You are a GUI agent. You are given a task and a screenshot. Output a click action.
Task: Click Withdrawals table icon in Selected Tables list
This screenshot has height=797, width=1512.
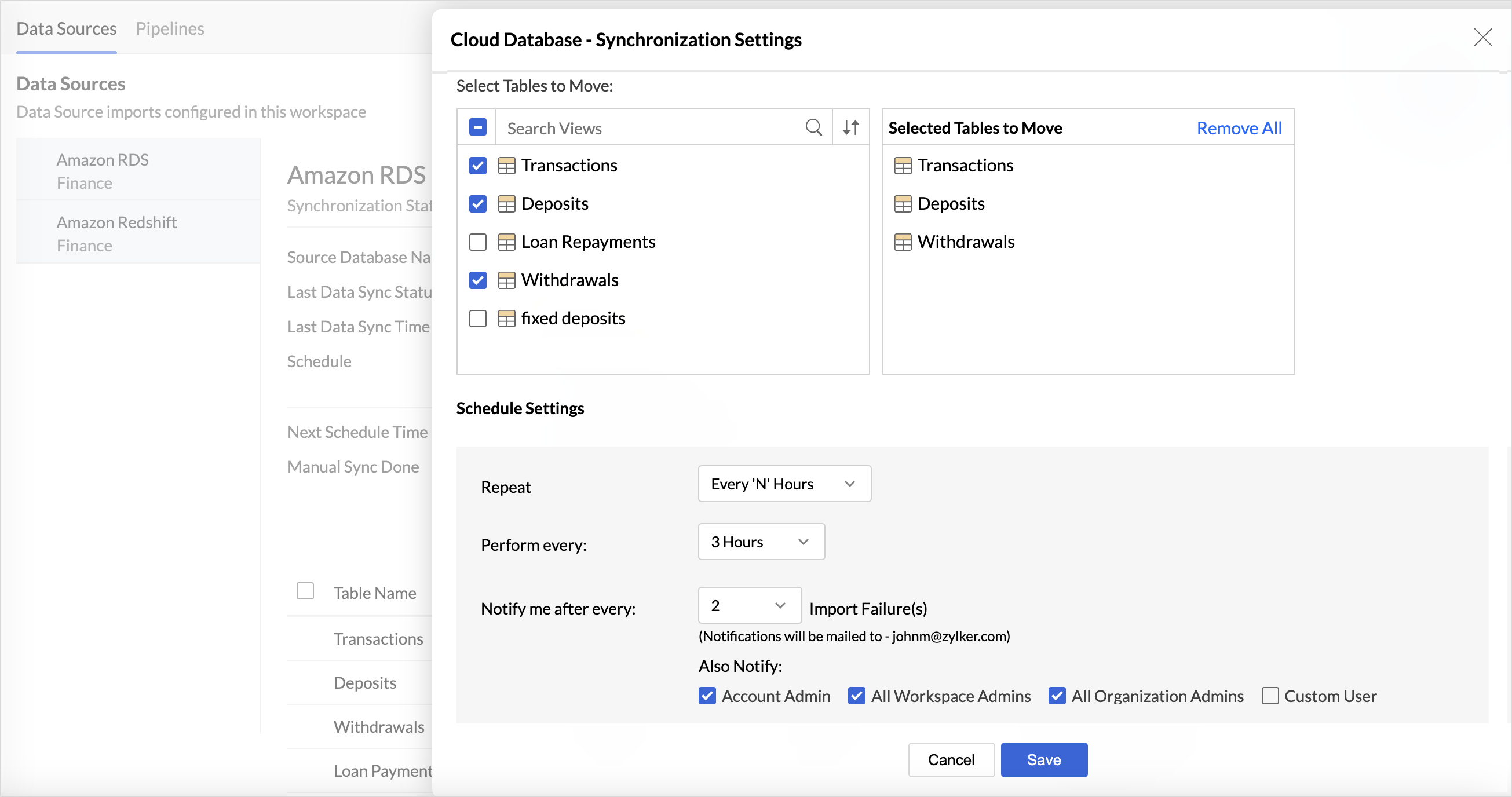902,242
